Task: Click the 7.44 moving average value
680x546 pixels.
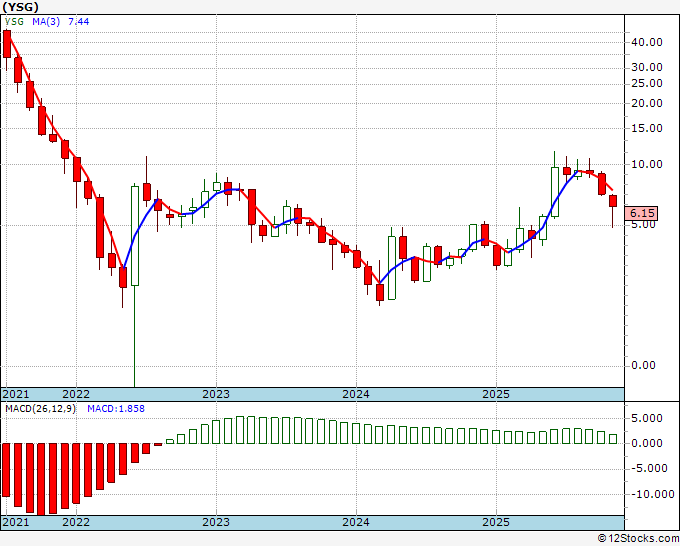Action: 78,22
